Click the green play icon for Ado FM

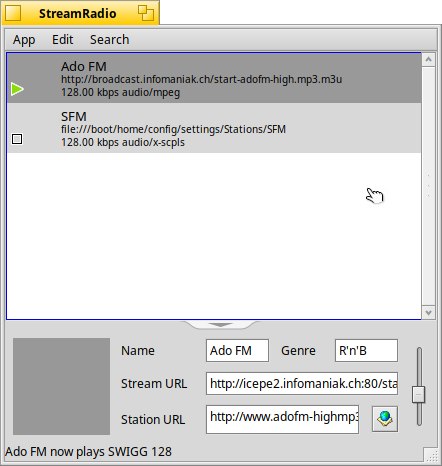pos(17,89)
